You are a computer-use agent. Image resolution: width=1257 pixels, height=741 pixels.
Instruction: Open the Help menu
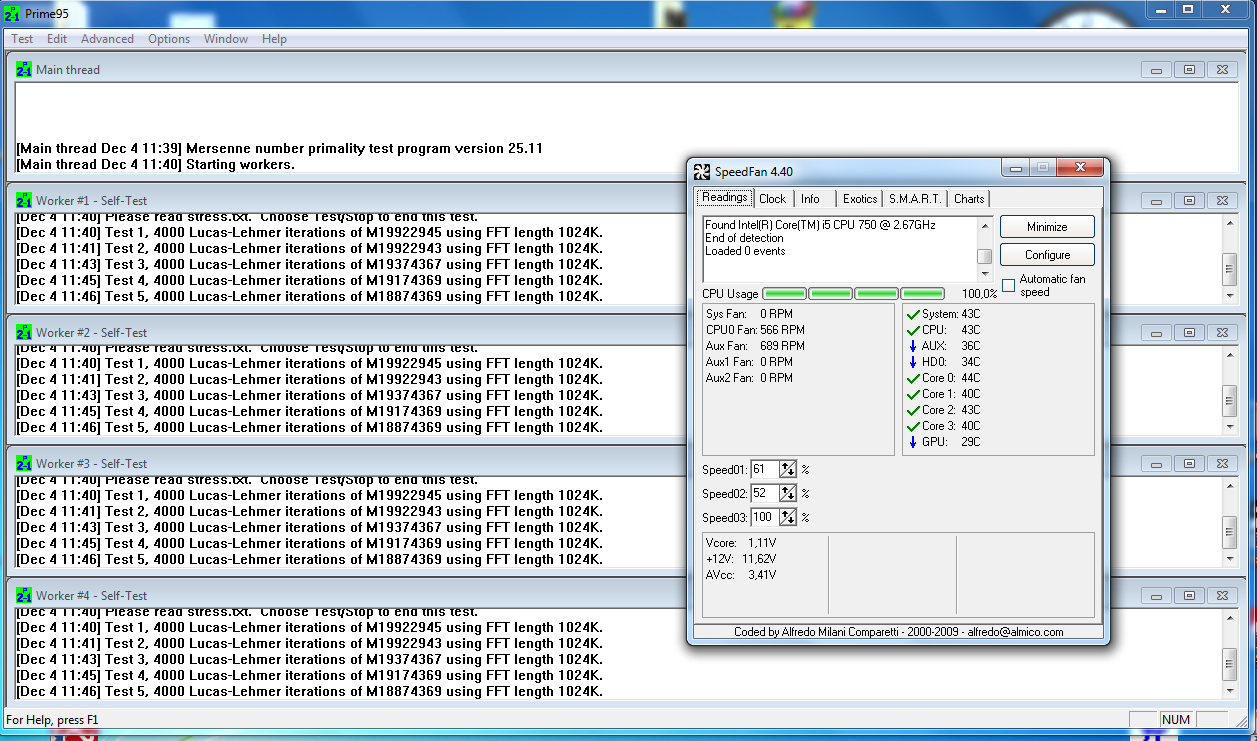tap(274, 39)
